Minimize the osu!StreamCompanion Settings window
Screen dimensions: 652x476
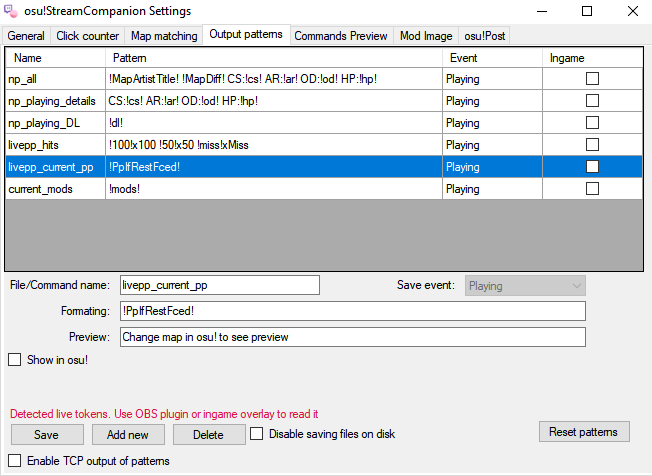[542, 11]
